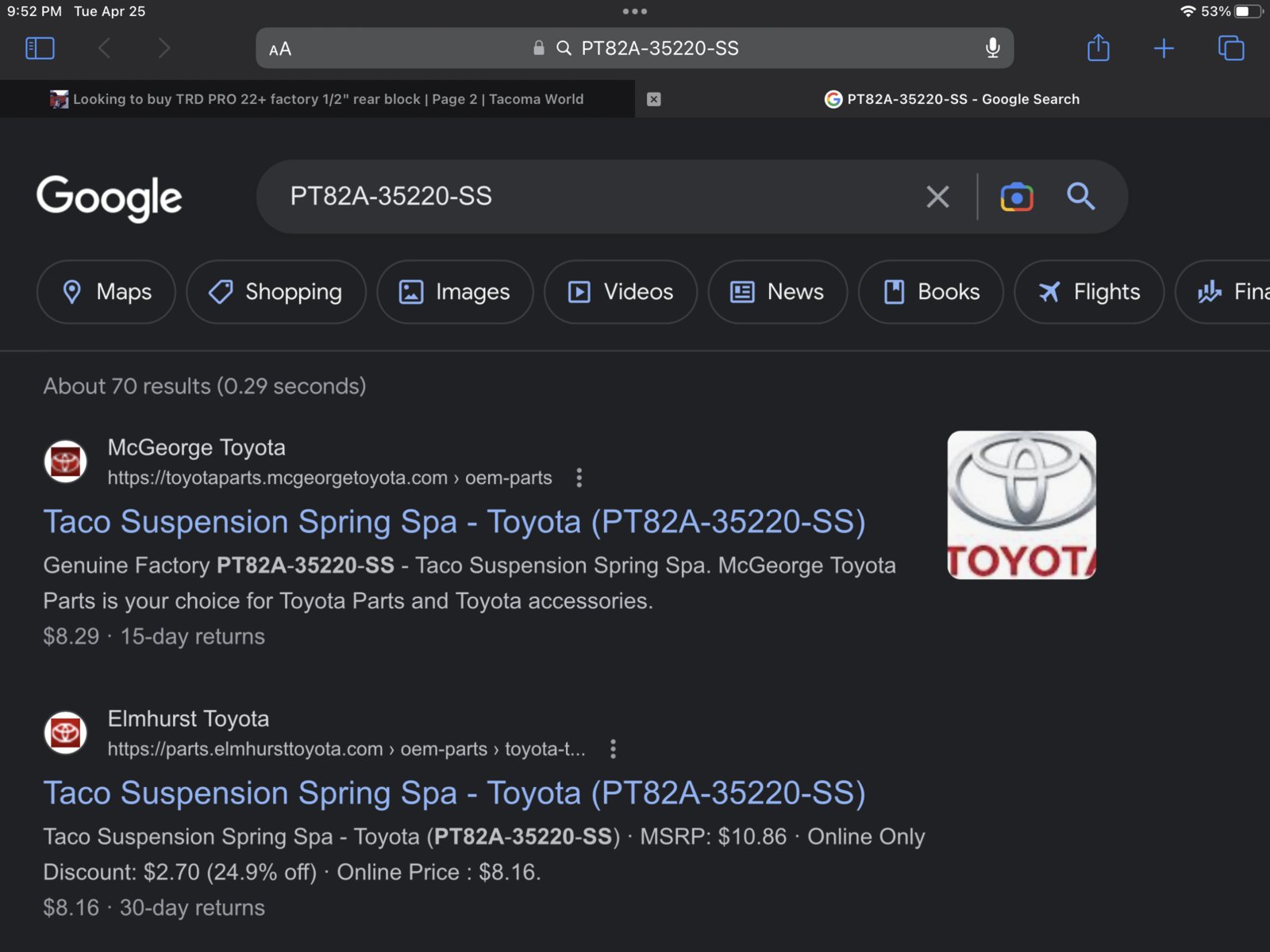
Task: Tap the 9:52 PM clock
Action: (34, 11)
